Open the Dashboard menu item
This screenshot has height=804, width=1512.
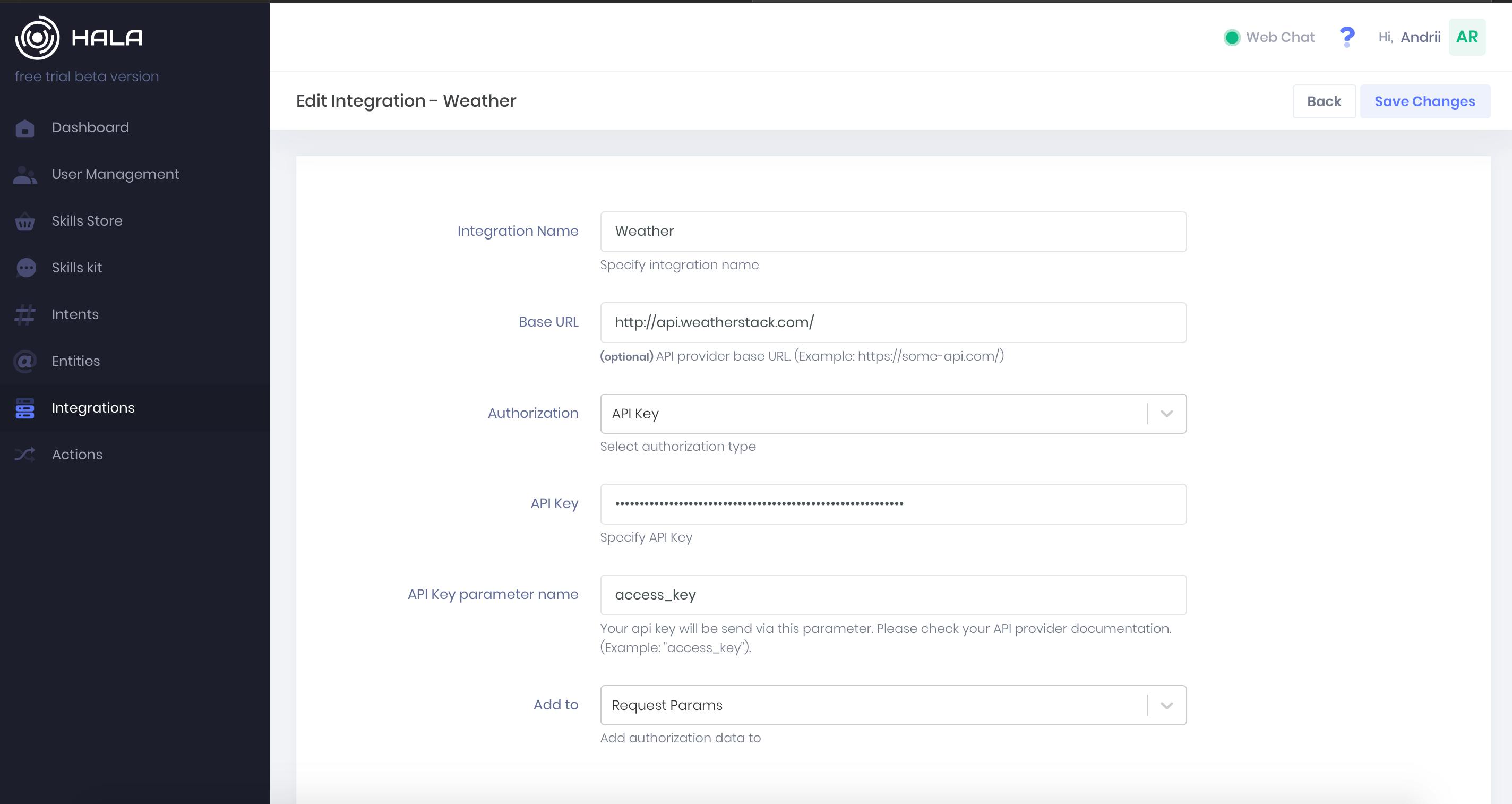click(x=90, y=127)
